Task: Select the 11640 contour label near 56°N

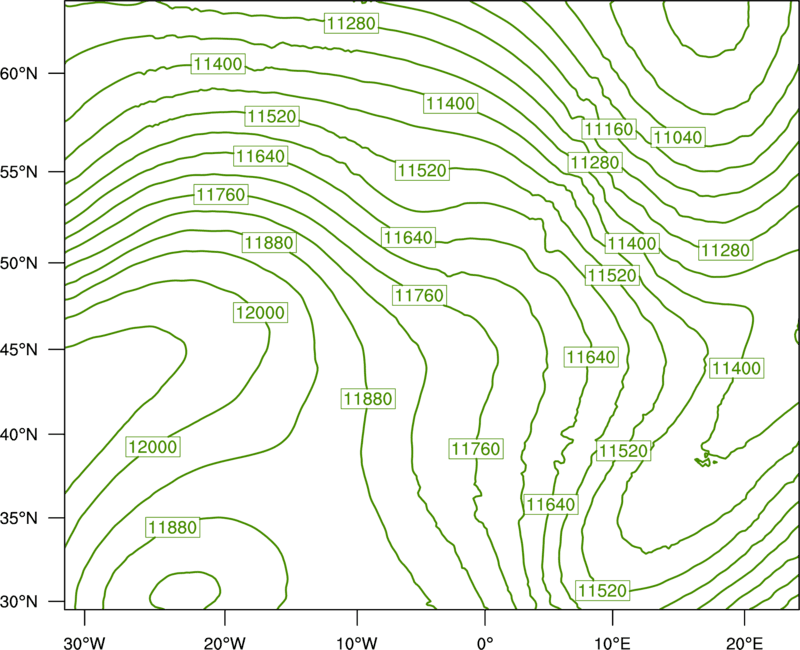Action: pos(260,156)
